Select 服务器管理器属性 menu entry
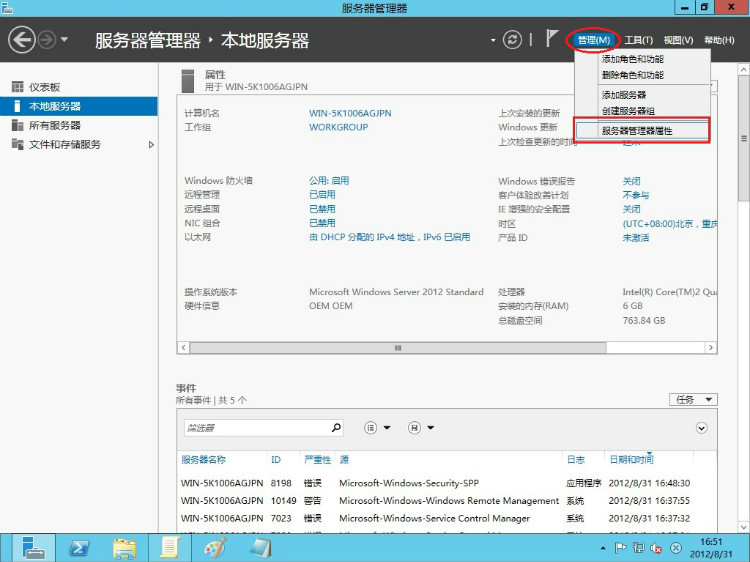Screen dimensions: 750x562 642,131
